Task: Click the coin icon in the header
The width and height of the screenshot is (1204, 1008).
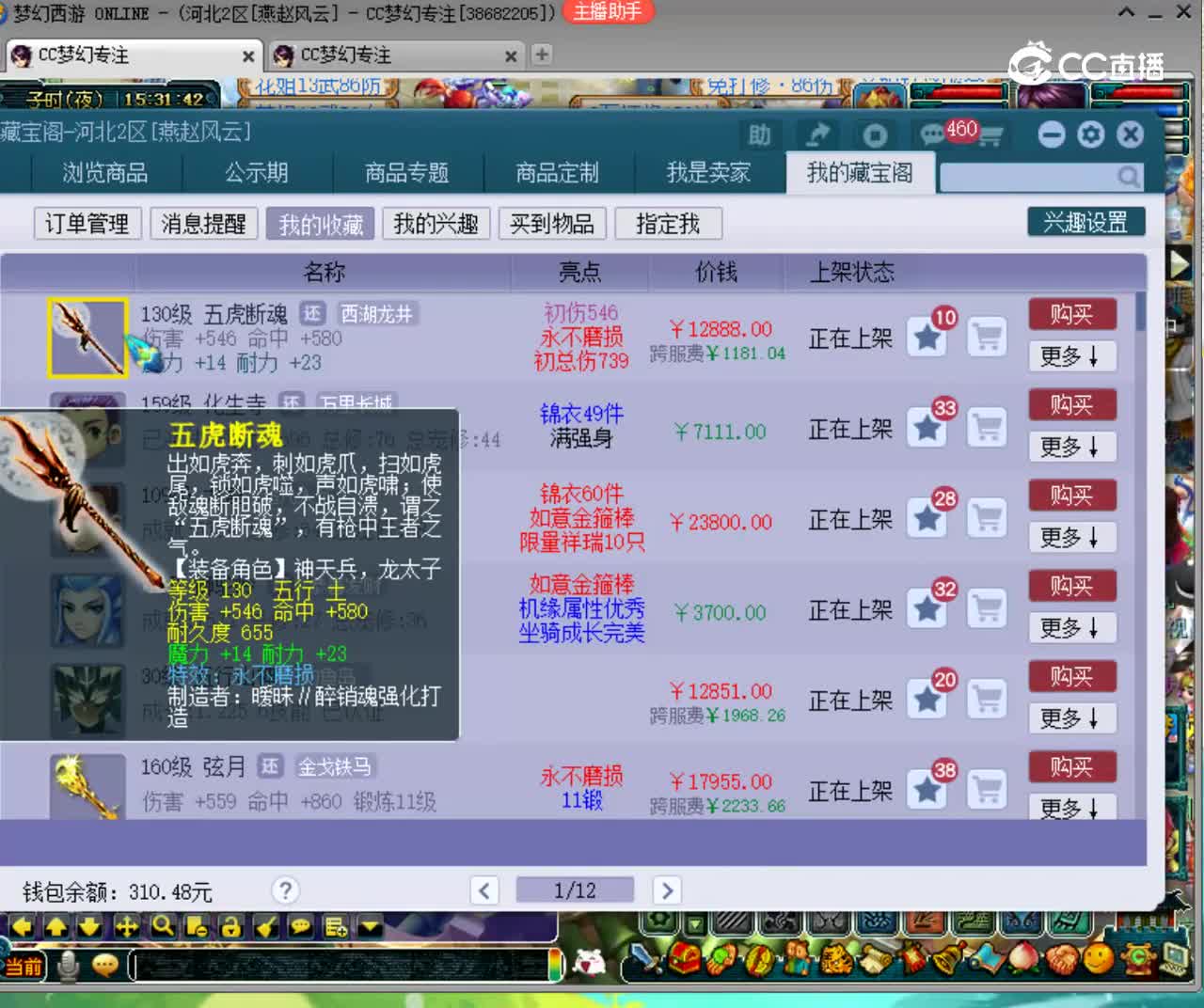Action: point(875,135)
